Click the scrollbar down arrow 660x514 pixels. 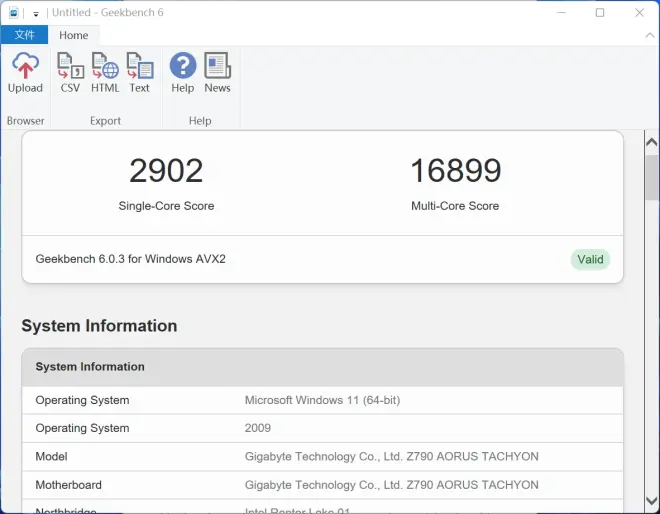pyautogui.click(x=651, y=505)
